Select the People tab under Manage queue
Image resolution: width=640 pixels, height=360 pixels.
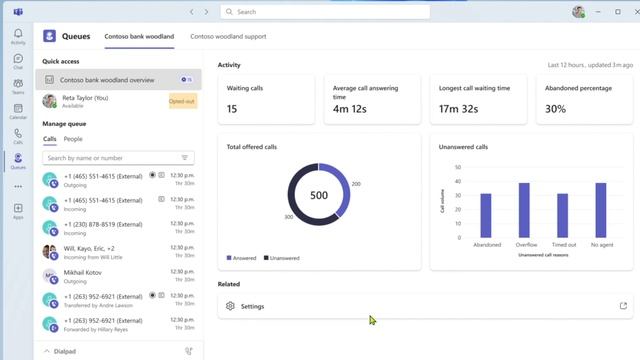[x=73, y=139]
